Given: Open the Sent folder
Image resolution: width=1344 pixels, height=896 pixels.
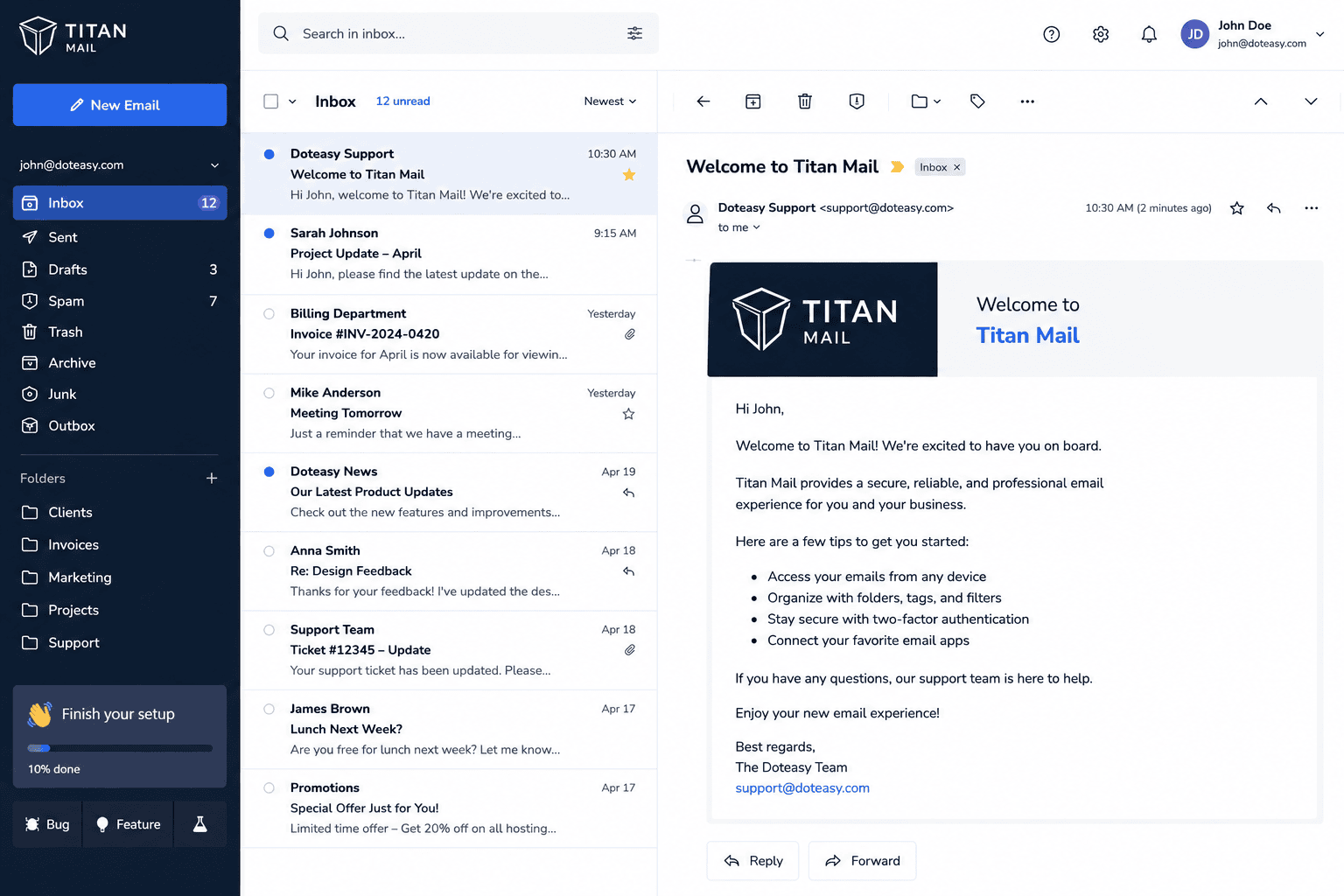Looking at the screenshot, I should (x=120, y=237).
